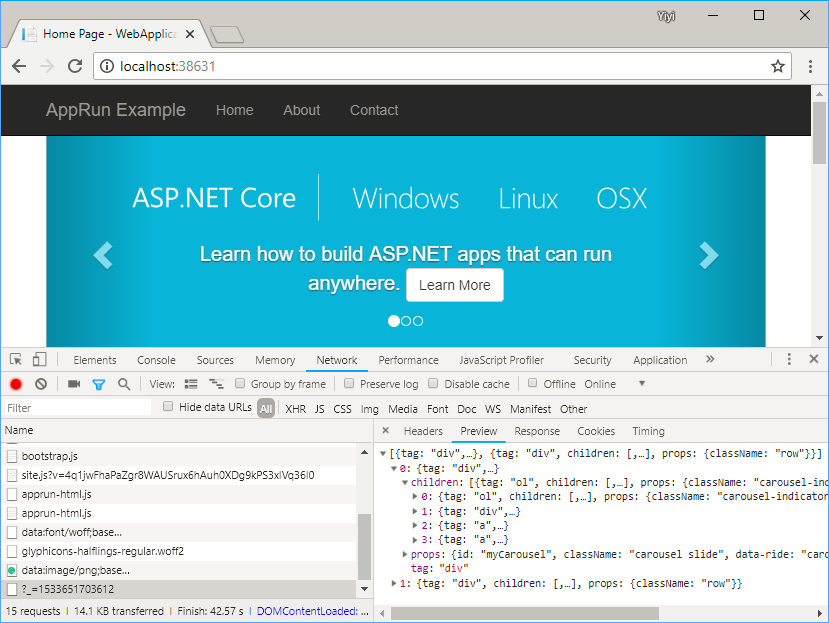829x623 pixels.
Task: Open network search with magnifier icon
Action: [124, 384]
